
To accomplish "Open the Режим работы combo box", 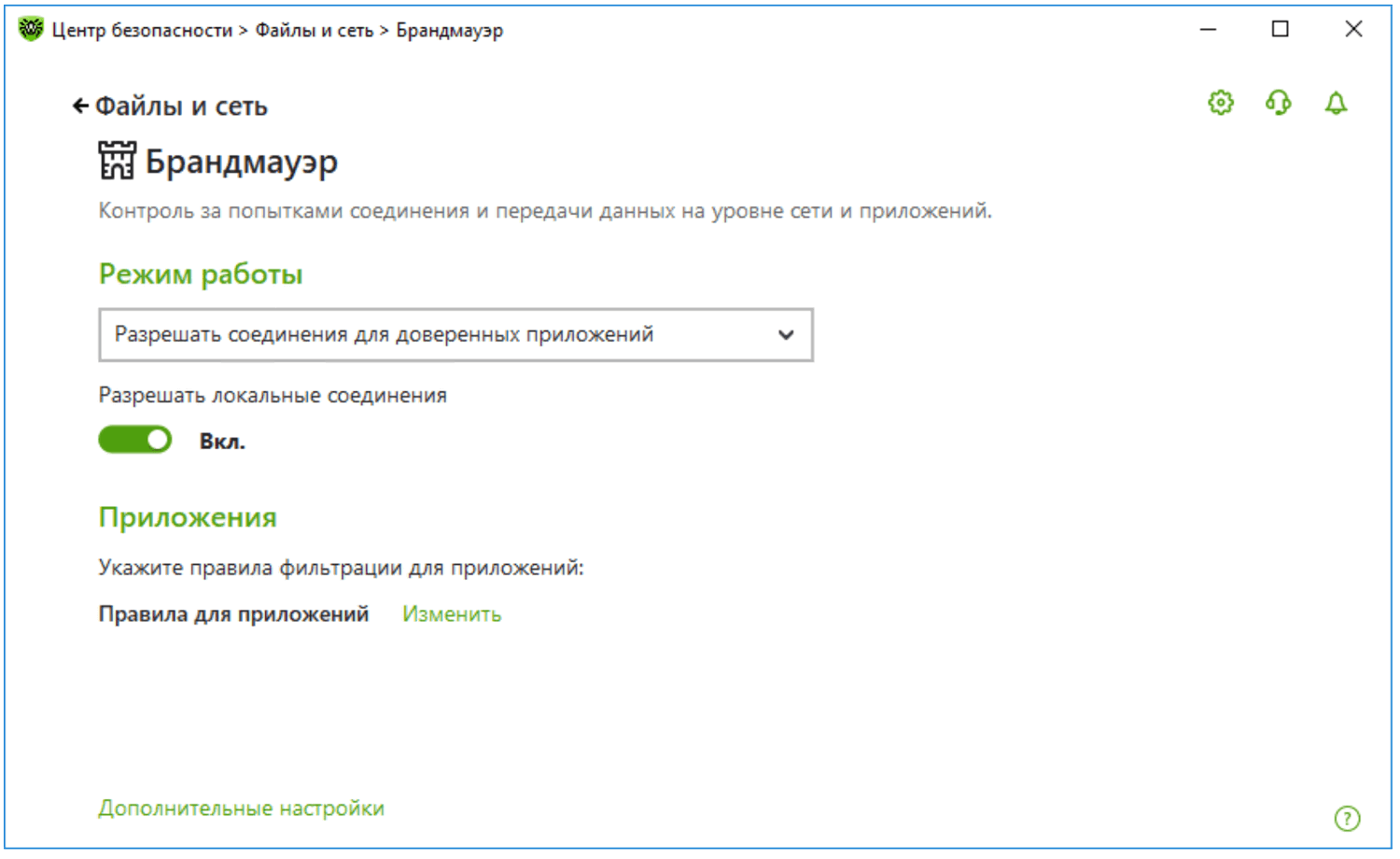I will coord(455,334).
